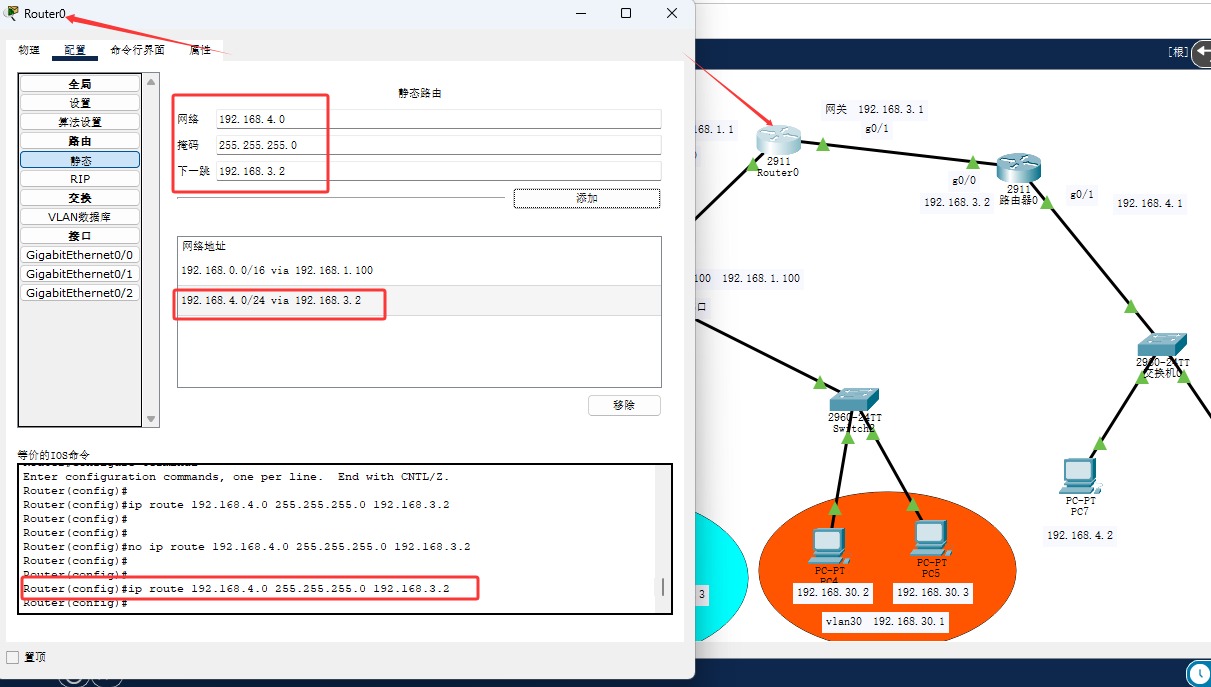Click the back arrow icon at top right
This screenshot has height=687, width=1211.
(x=1201, y=53)
